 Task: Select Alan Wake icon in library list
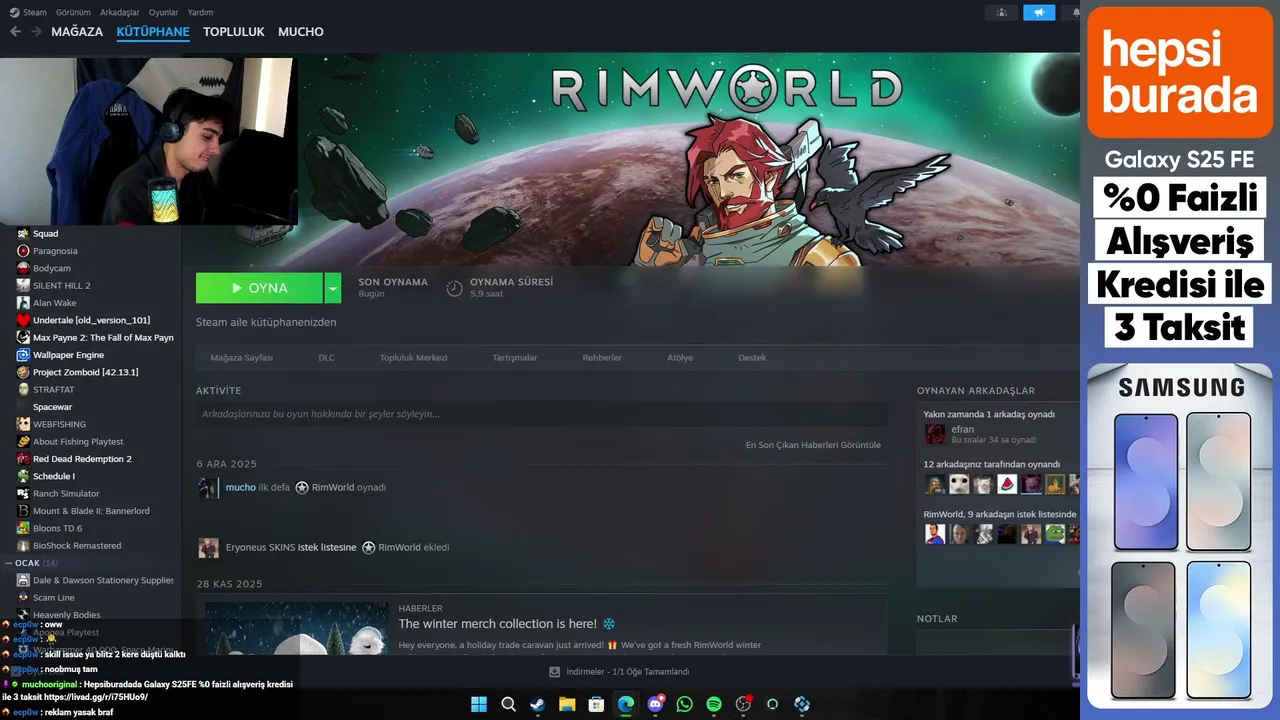pyautogui.click(x=23, y=303)
